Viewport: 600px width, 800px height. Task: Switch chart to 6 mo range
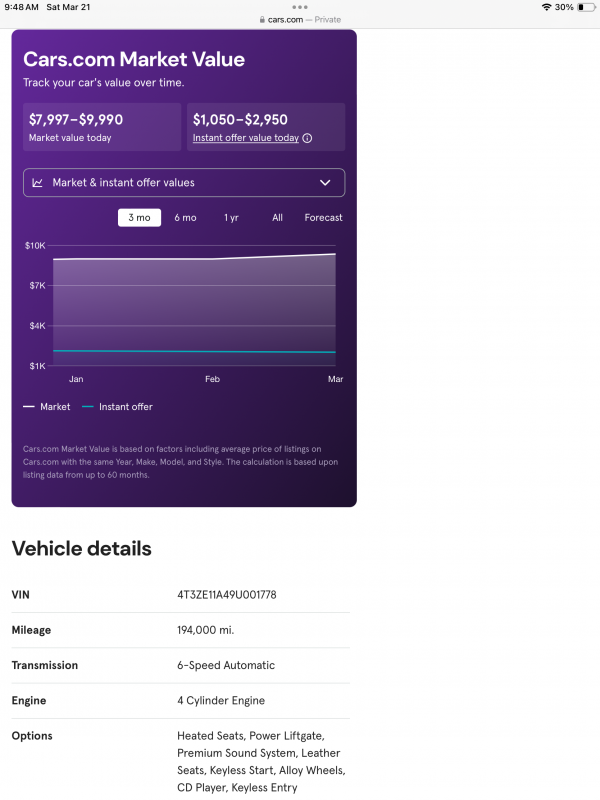point(185,217)
